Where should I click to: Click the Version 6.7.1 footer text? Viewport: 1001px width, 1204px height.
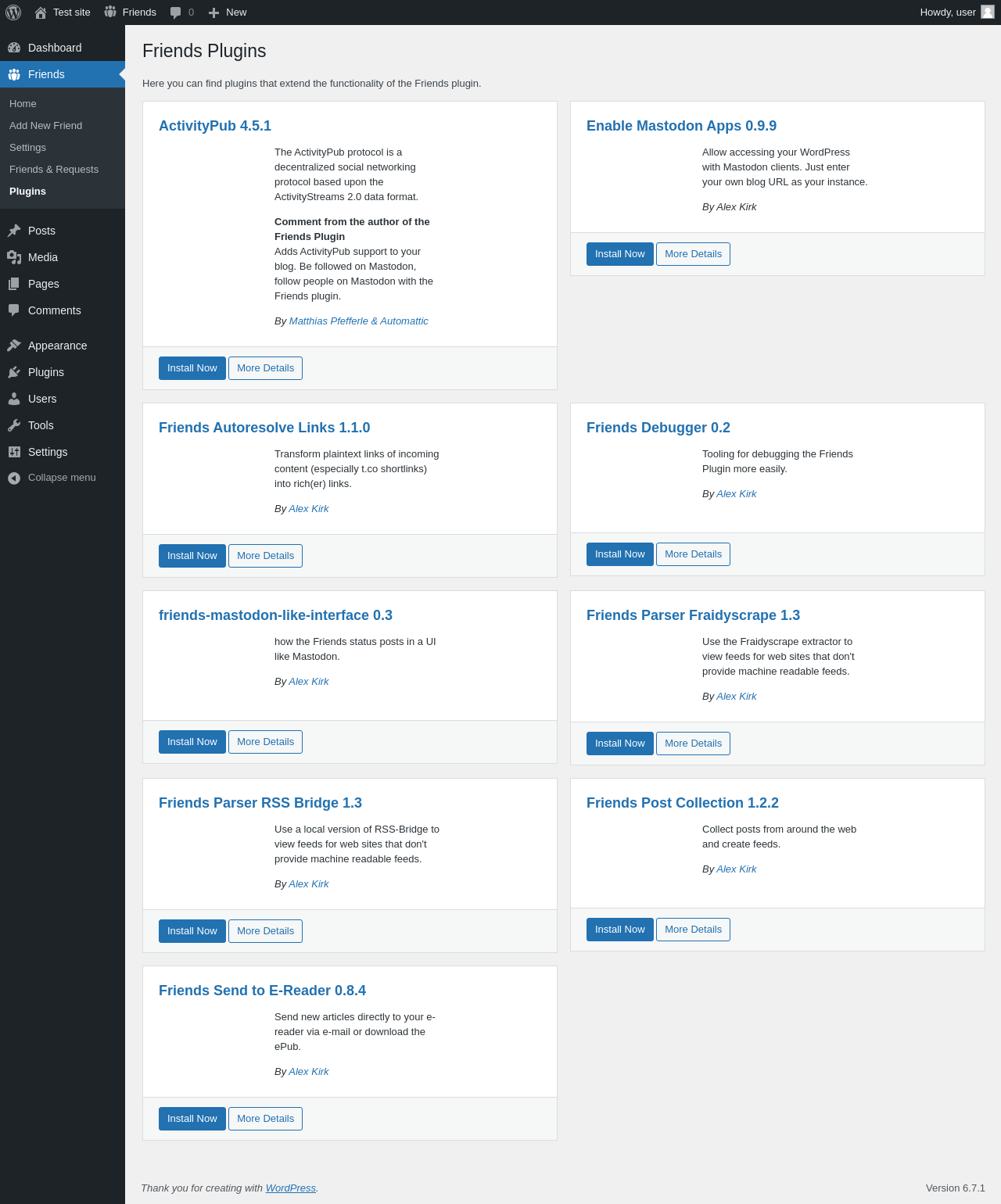tap(956, 1188)
